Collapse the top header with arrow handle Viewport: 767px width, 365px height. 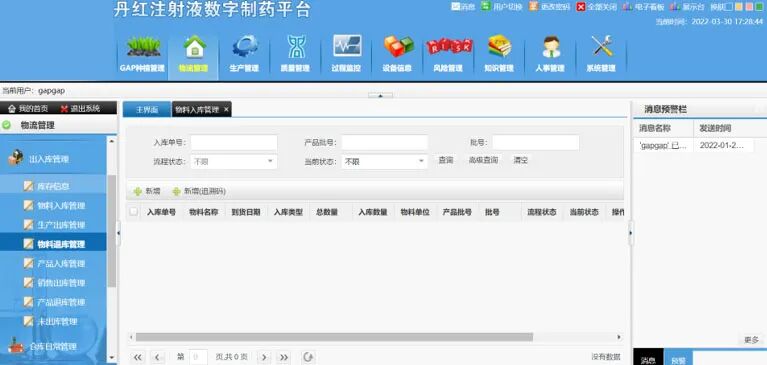(381, 95)
